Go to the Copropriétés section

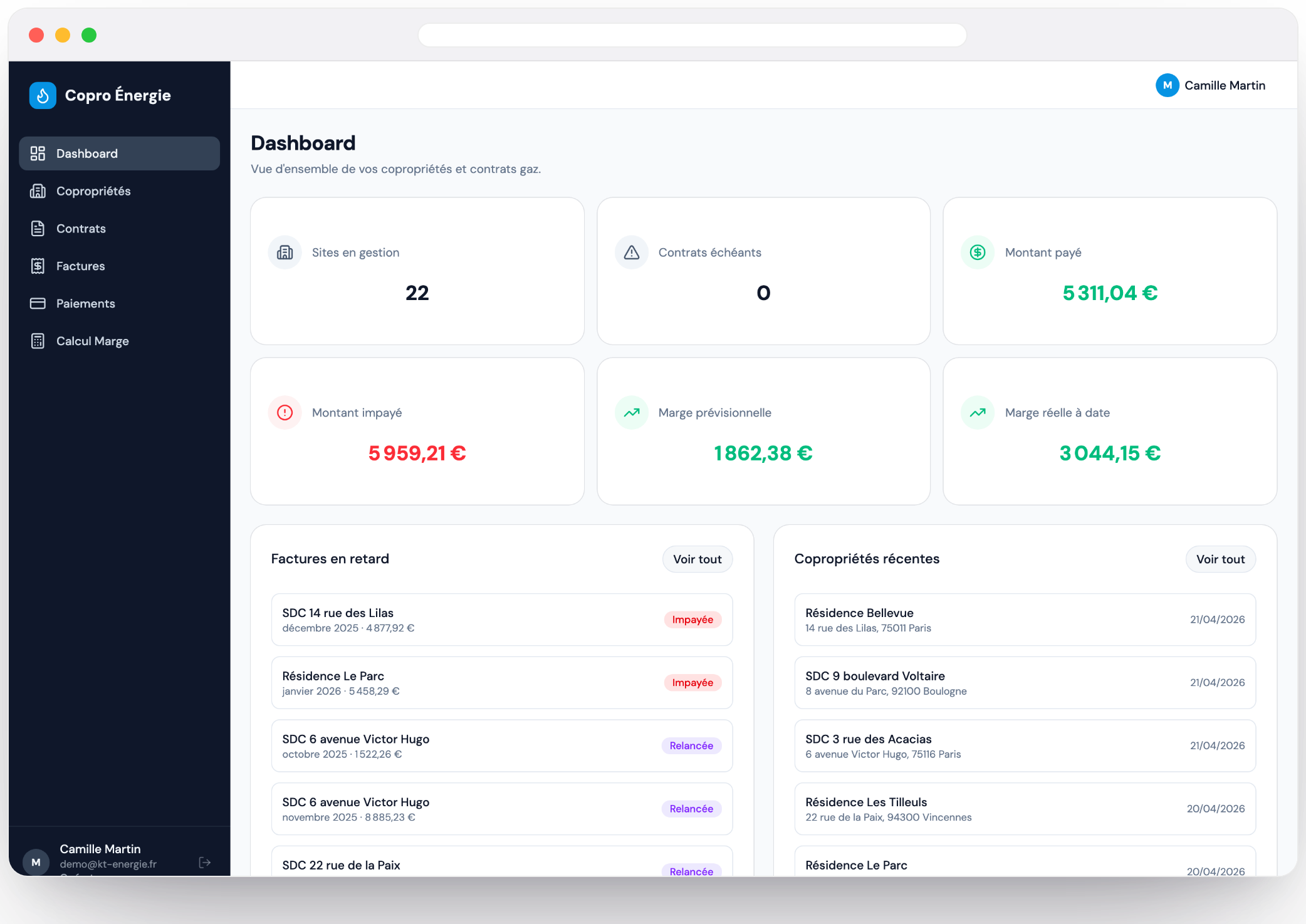[x=120, y=191]
